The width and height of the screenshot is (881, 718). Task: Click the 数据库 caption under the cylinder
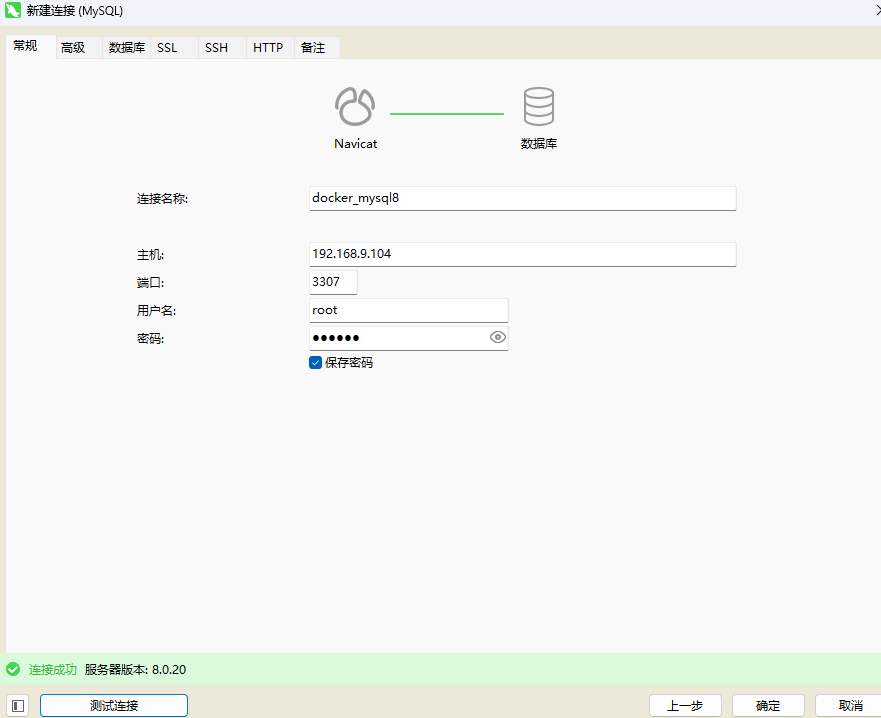pyautogui.click(x=538, y=144)
